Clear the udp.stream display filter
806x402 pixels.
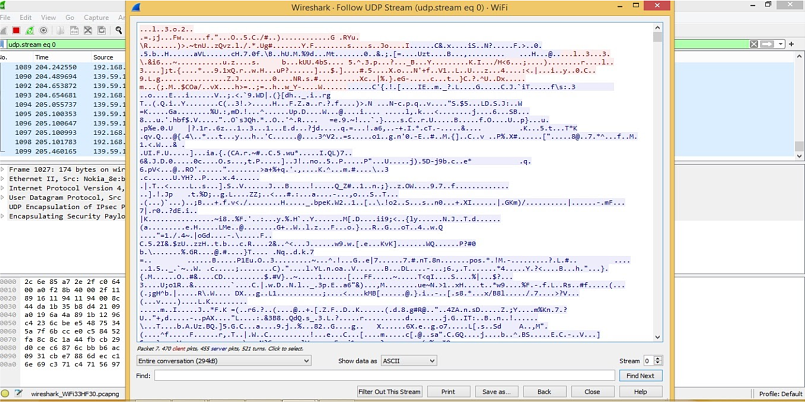[x=754, y=44]
